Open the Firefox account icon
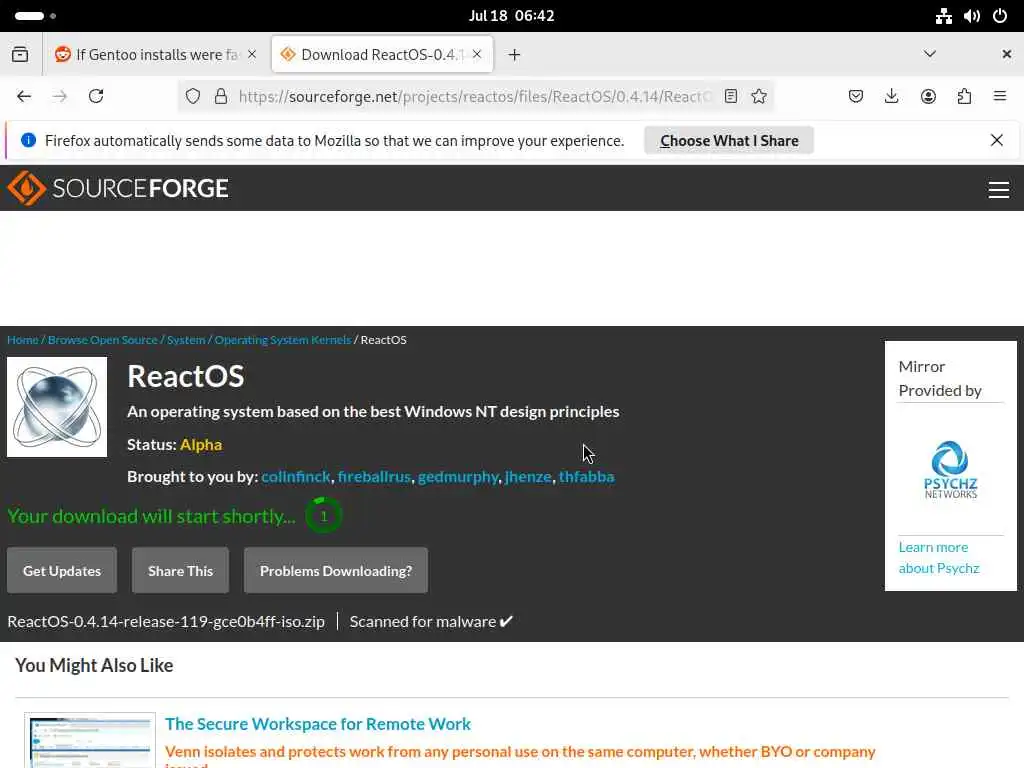1024x768 pixels. coord(928,97)
